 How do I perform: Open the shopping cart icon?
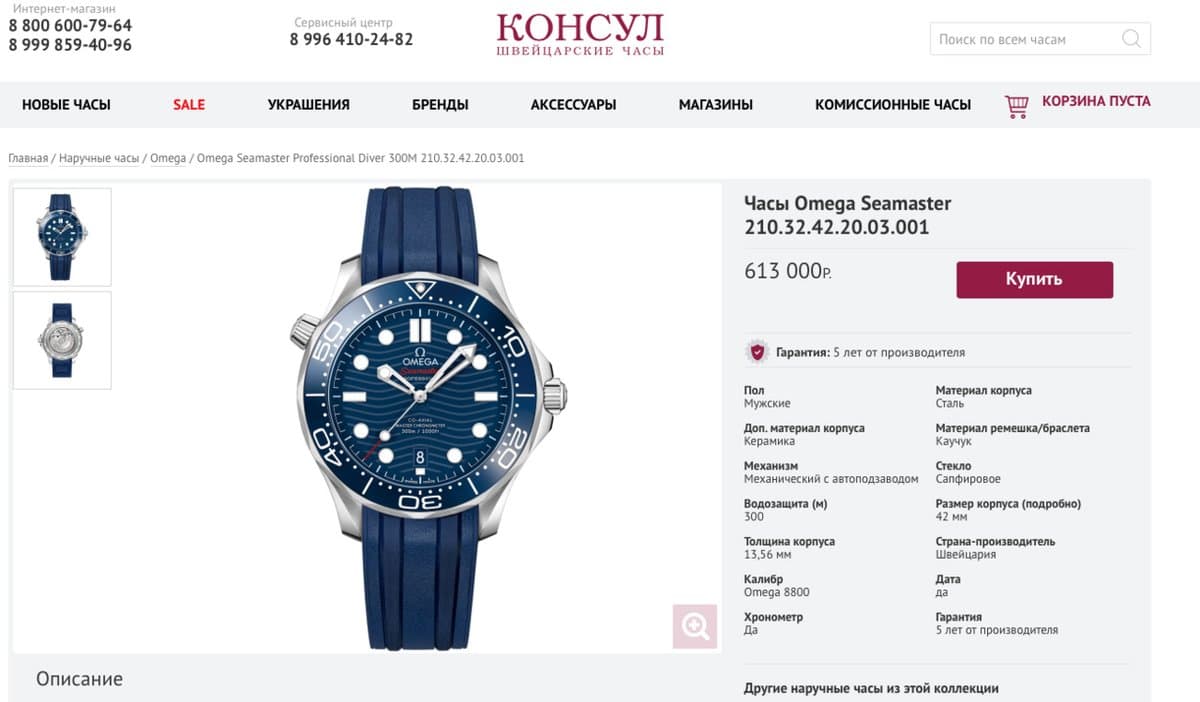(1017, 105)
